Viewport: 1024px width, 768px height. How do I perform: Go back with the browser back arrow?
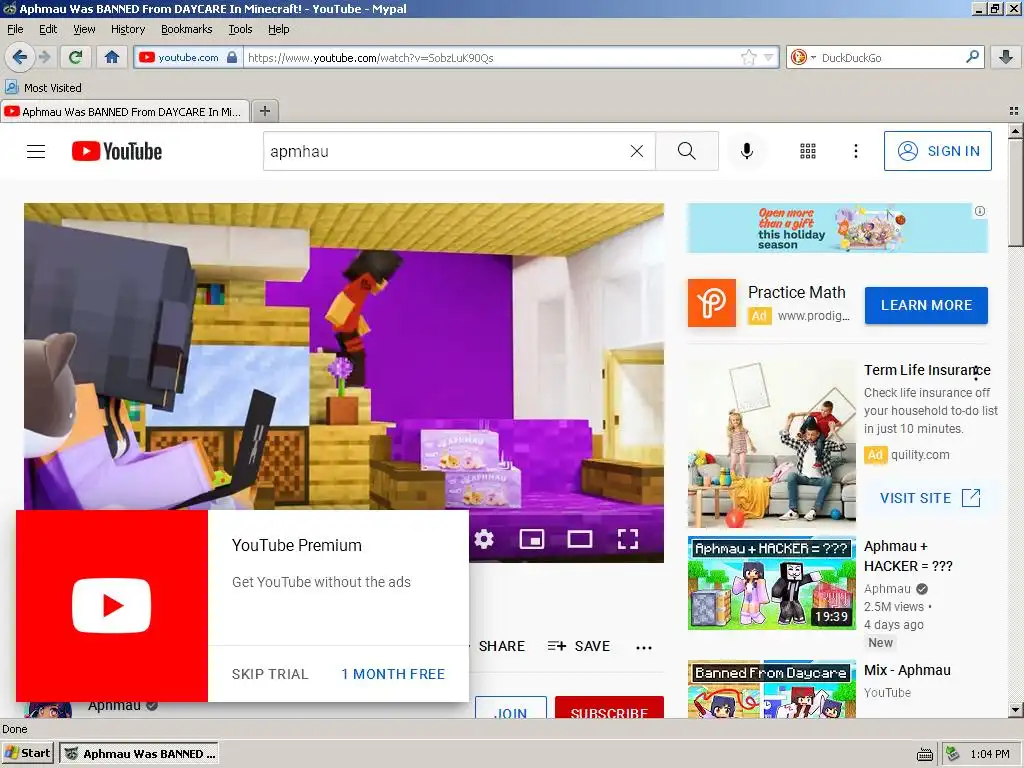(20, 57)
